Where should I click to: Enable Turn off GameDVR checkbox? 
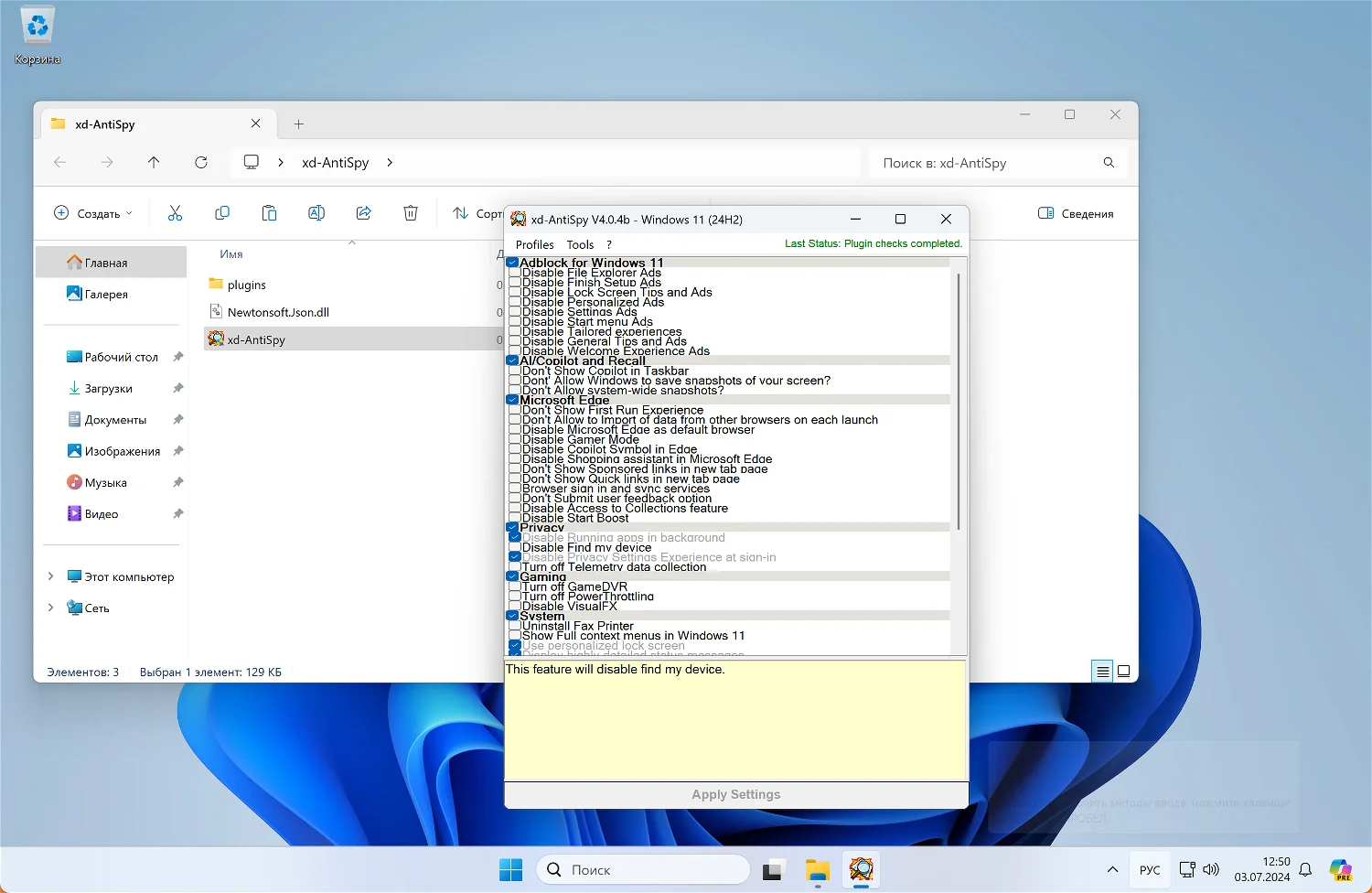tap(515, 586)
